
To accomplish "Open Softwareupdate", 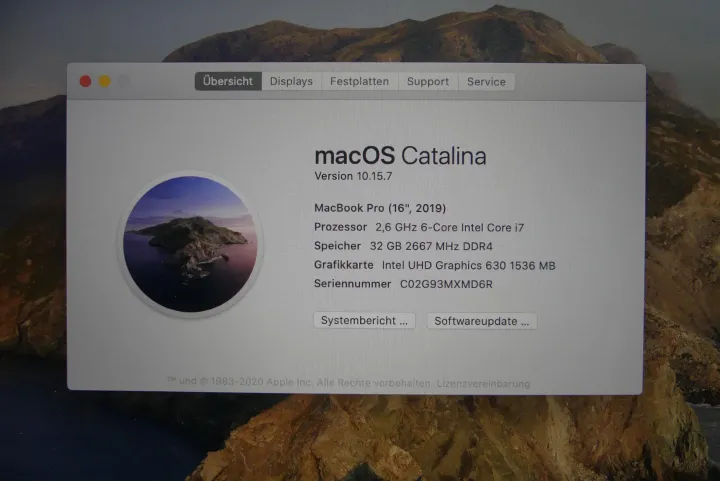I will pos(482,321).
